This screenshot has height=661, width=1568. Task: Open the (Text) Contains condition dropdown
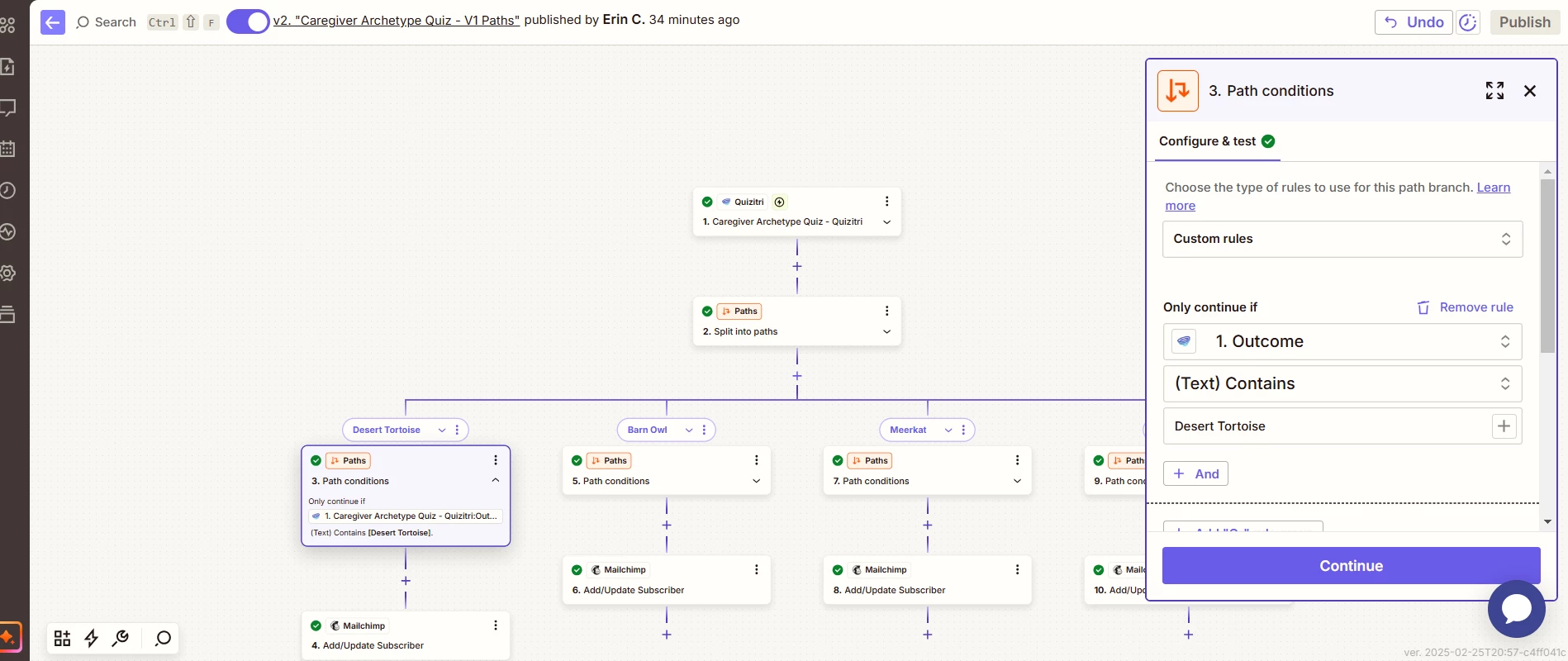[1342, 383]
